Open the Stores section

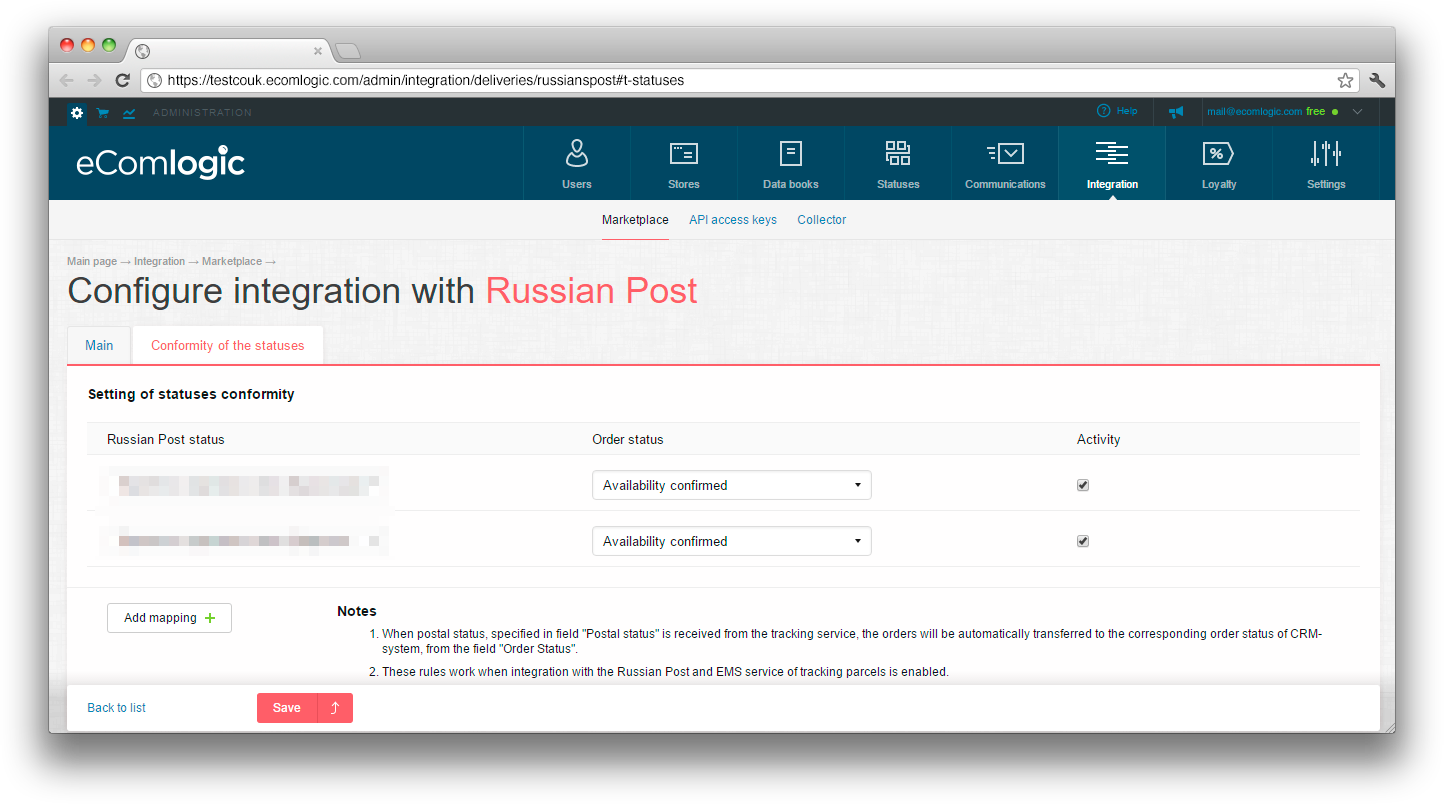tap(684, 163)
